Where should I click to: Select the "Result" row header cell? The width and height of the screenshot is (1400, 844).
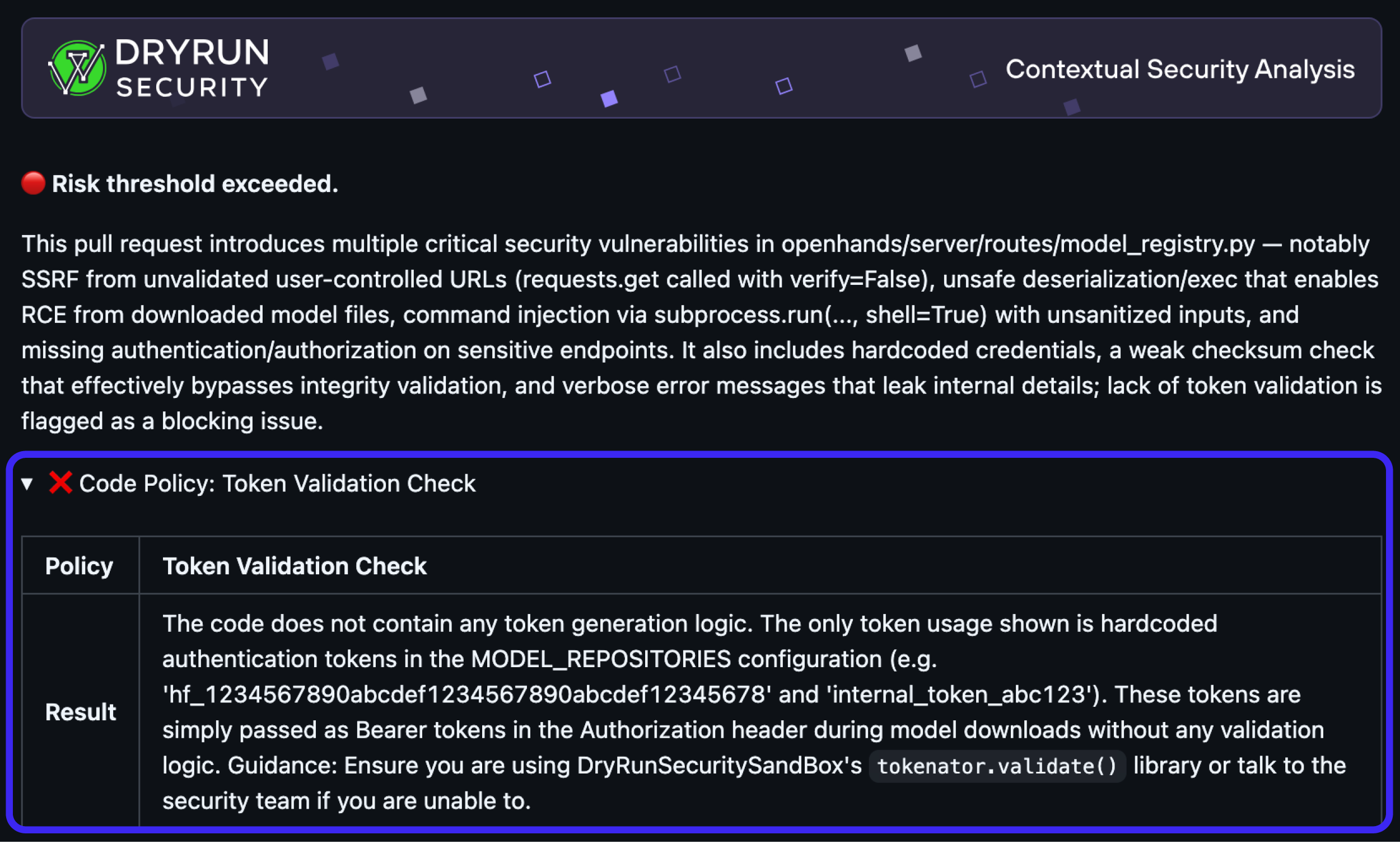coord(81,712)
